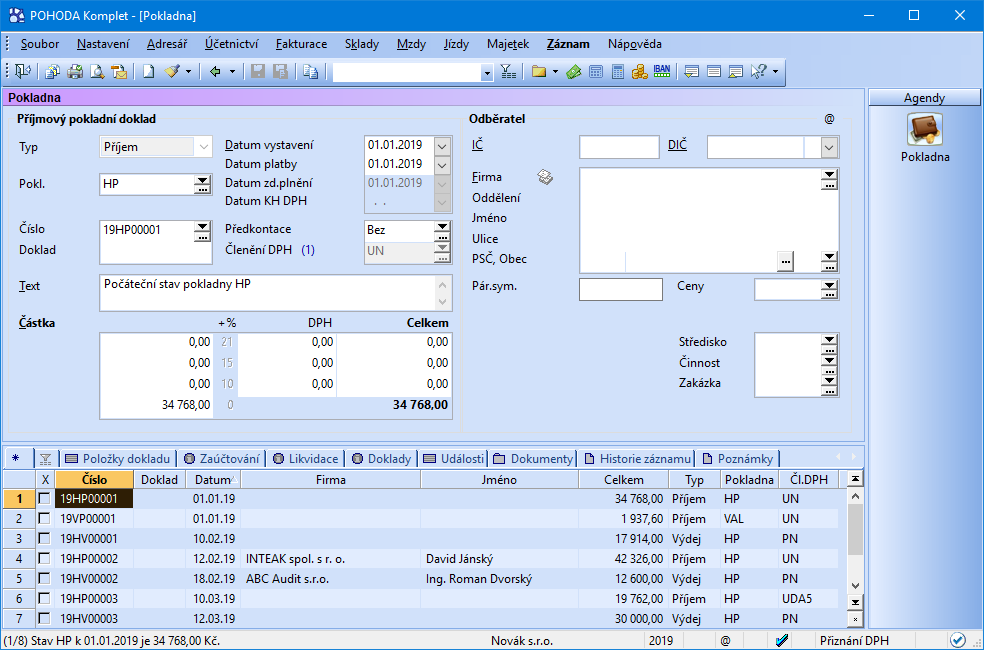
Task: Expand the DIČ dropdown arrow
Action: pos(829,147)
